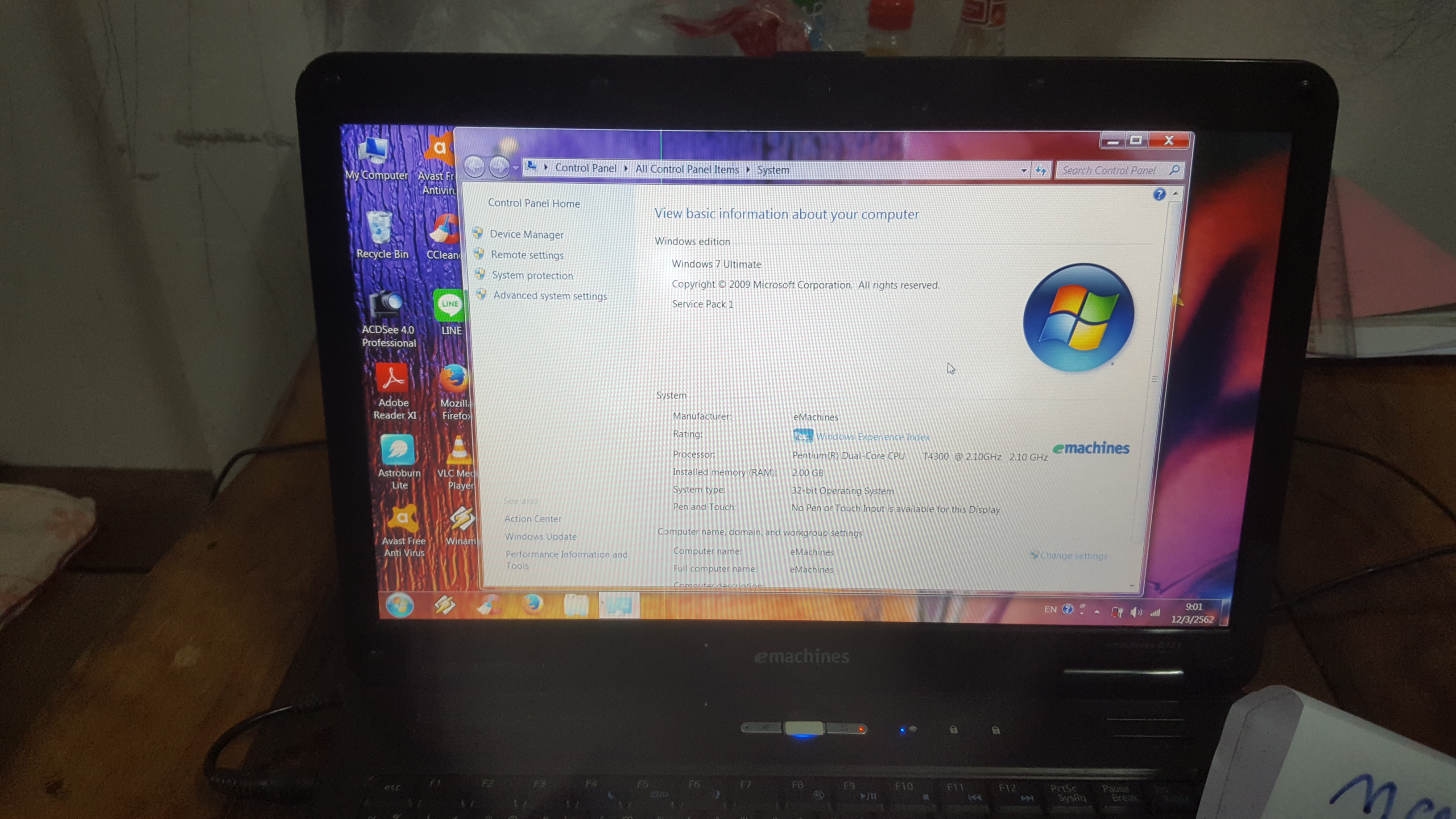Open the Windows Experience Index link
Viewport: 1456px width, 819px height.
[872, 437]
